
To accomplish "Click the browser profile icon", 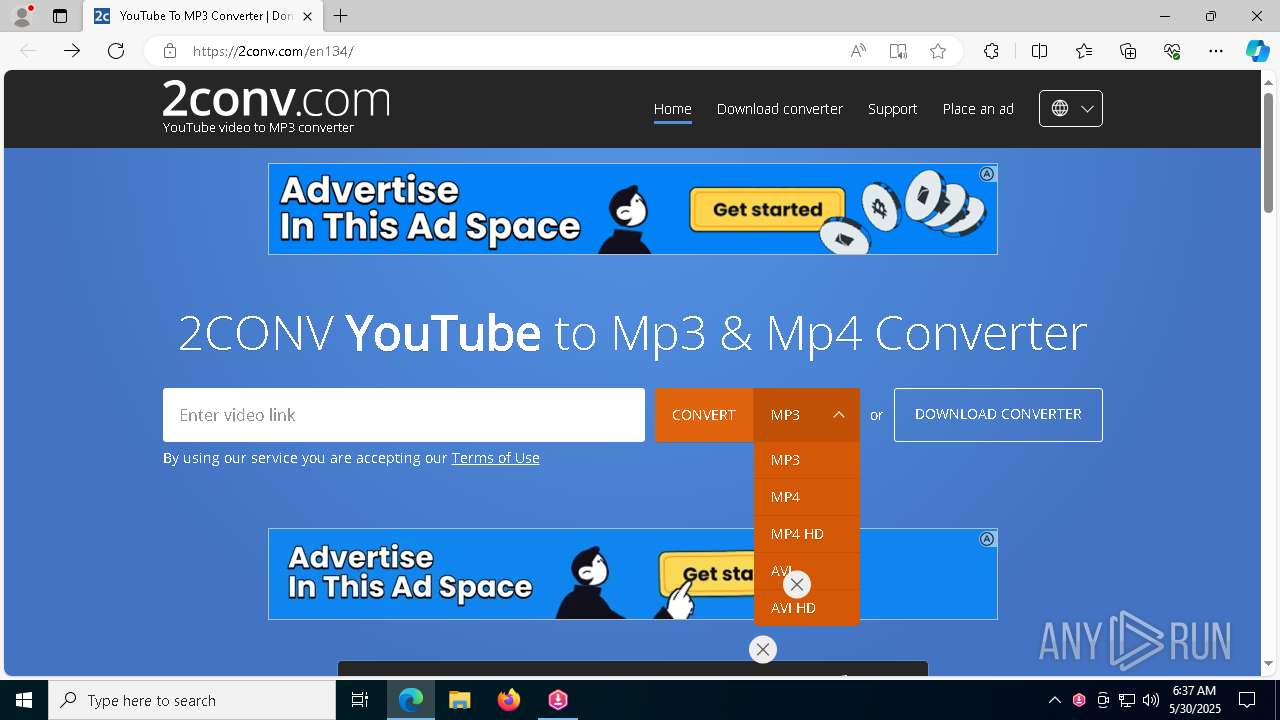I will point(21,16).
